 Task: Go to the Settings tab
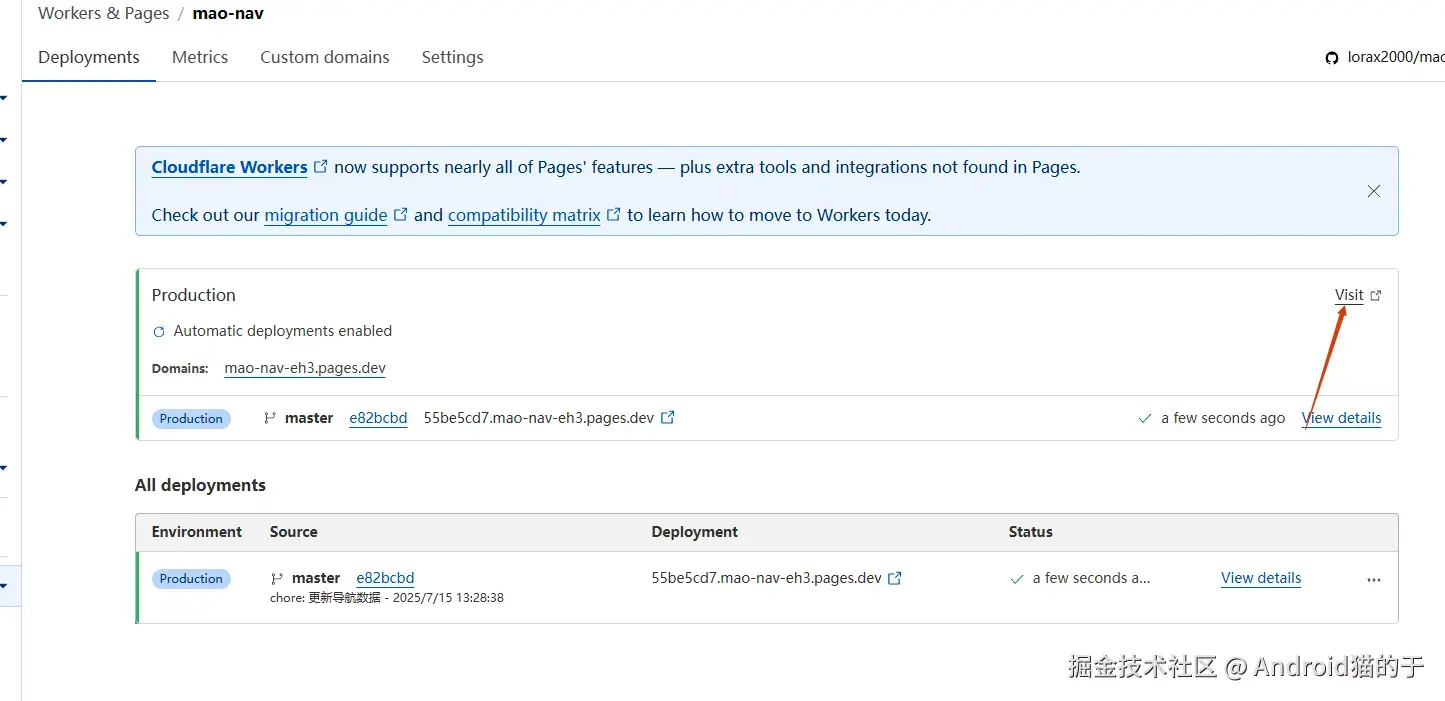click(452, 57)
